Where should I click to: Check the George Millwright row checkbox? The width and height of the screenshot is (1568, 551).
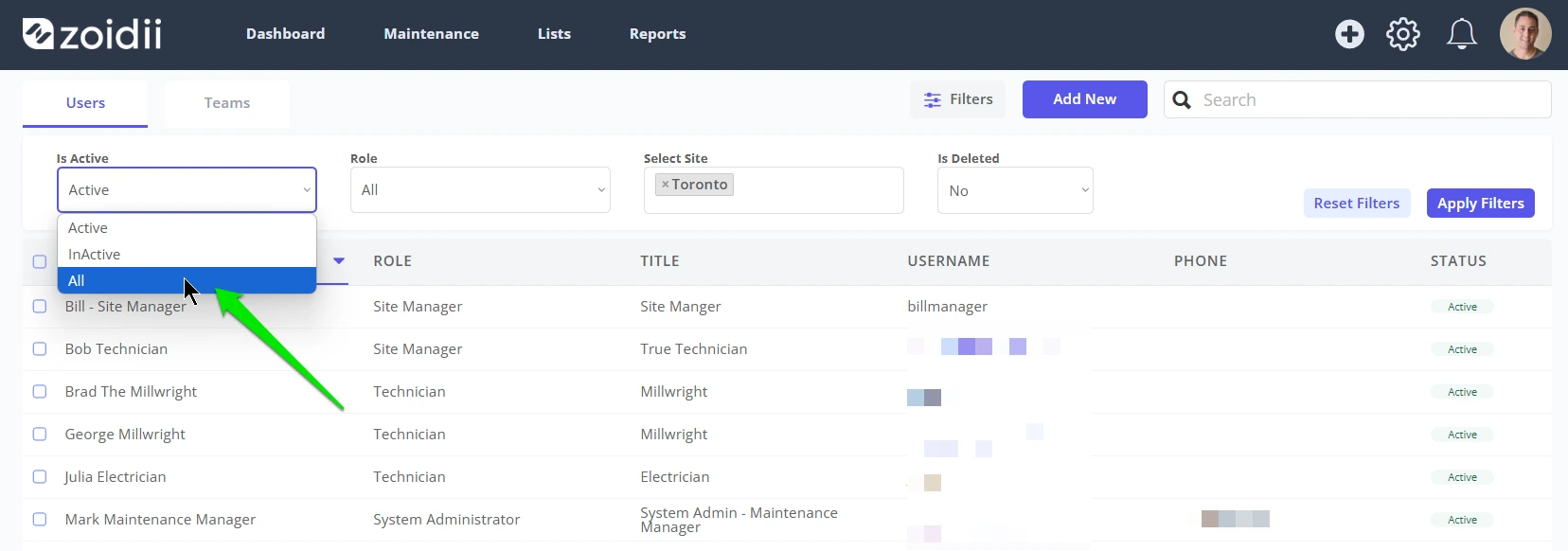[x=40, y=434]
